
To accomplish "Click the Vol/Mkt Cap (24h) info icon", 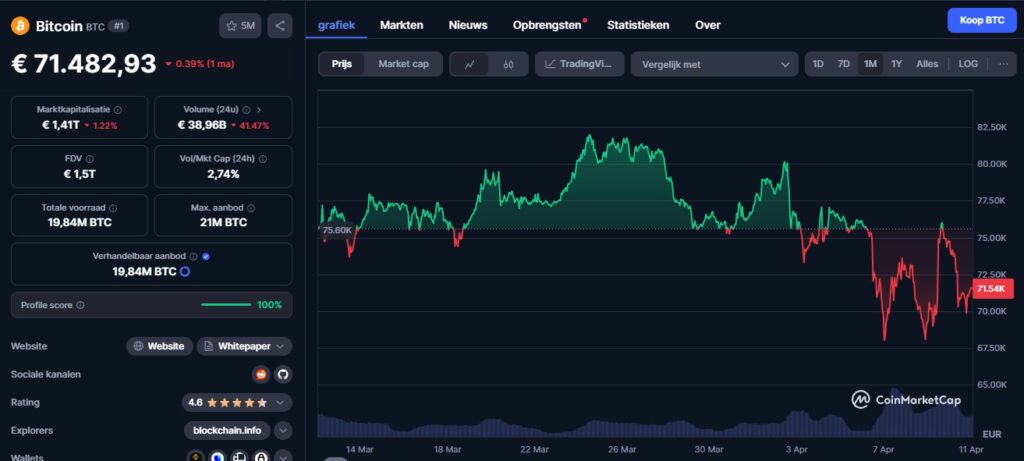I will tap(263, 159).
